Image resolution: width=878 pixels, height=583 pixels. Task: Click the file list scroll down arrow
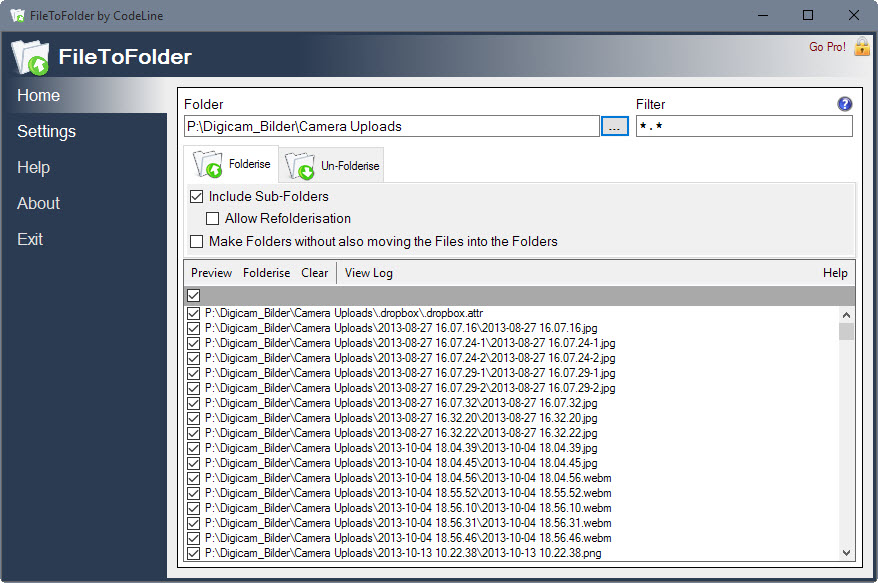coord(846,553)
